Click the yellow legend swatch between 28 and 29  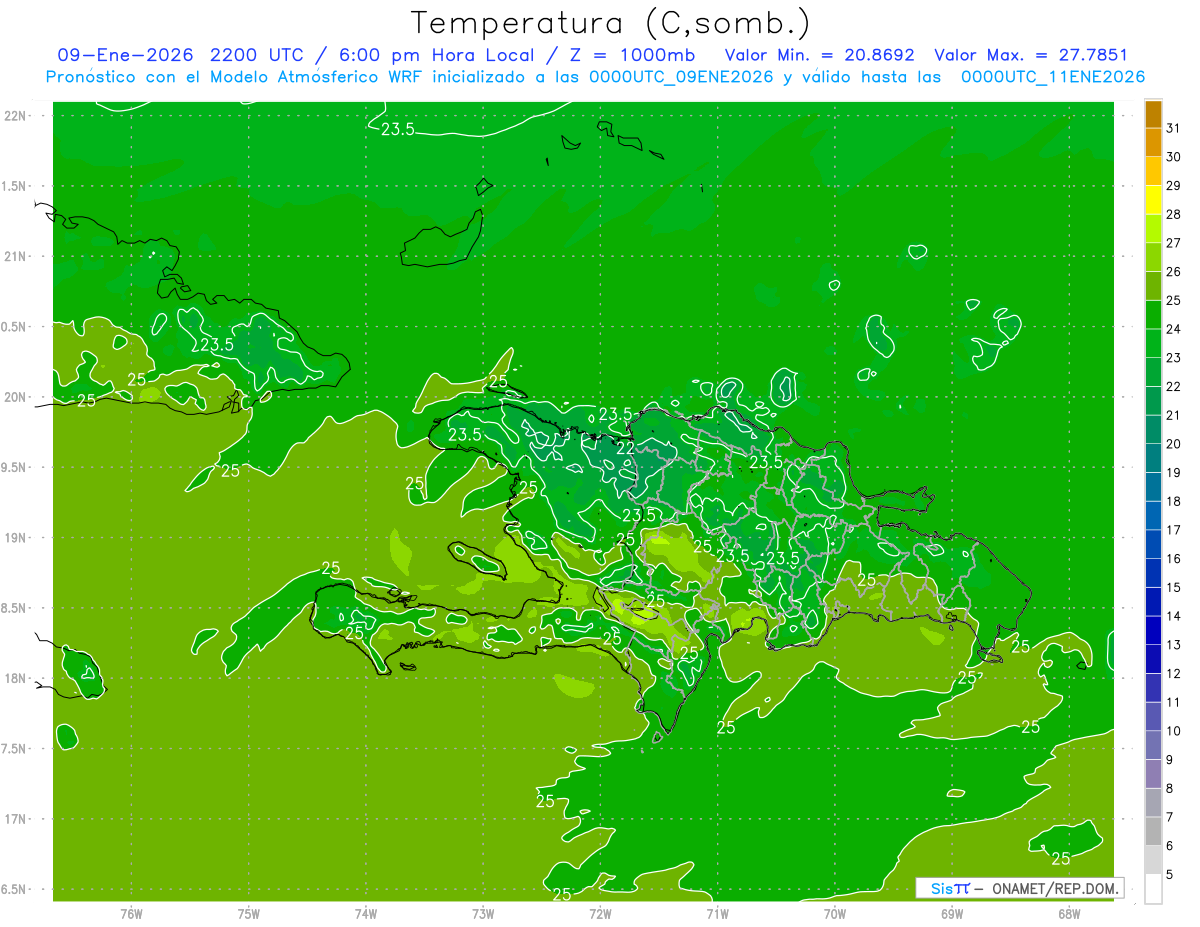click(x=1153, y=200)
